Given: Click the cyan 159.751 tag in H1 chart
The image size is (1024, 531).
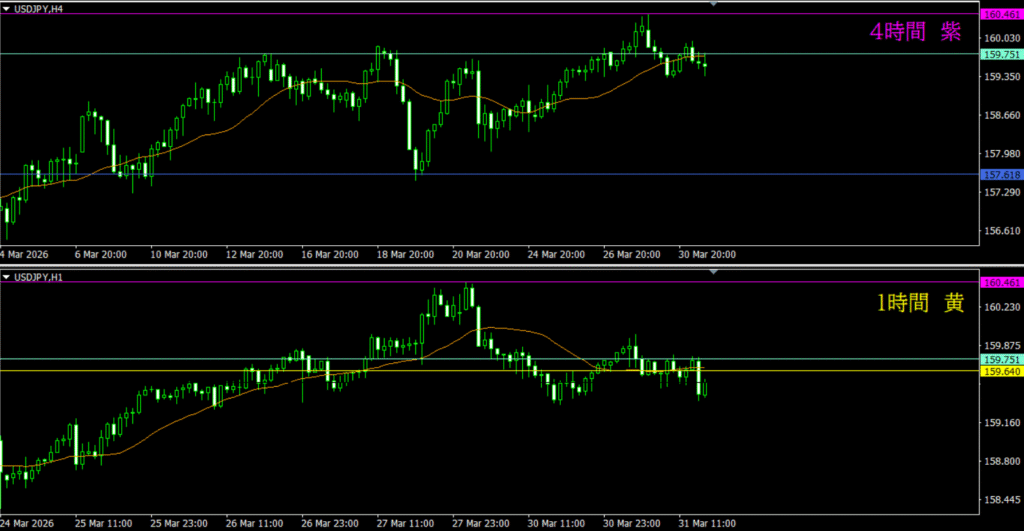Looking at the screenshot, I should (x=1000, y=359).
